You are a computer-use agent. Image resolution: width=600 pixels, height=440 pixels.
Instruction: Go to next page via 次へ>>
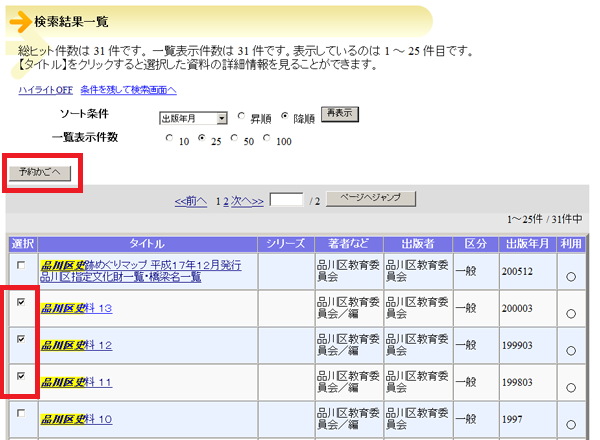tap(247, 201)
